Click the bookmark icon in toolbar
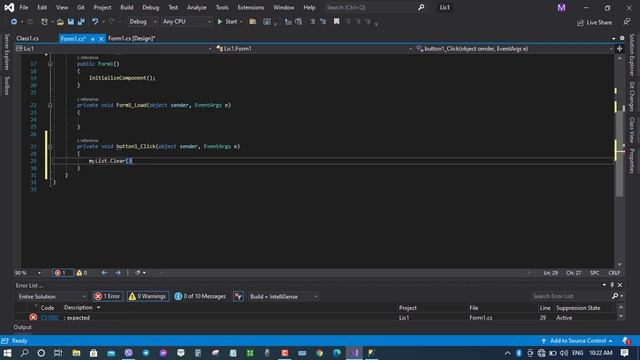 pyautogui.click(x=336, y=22)
